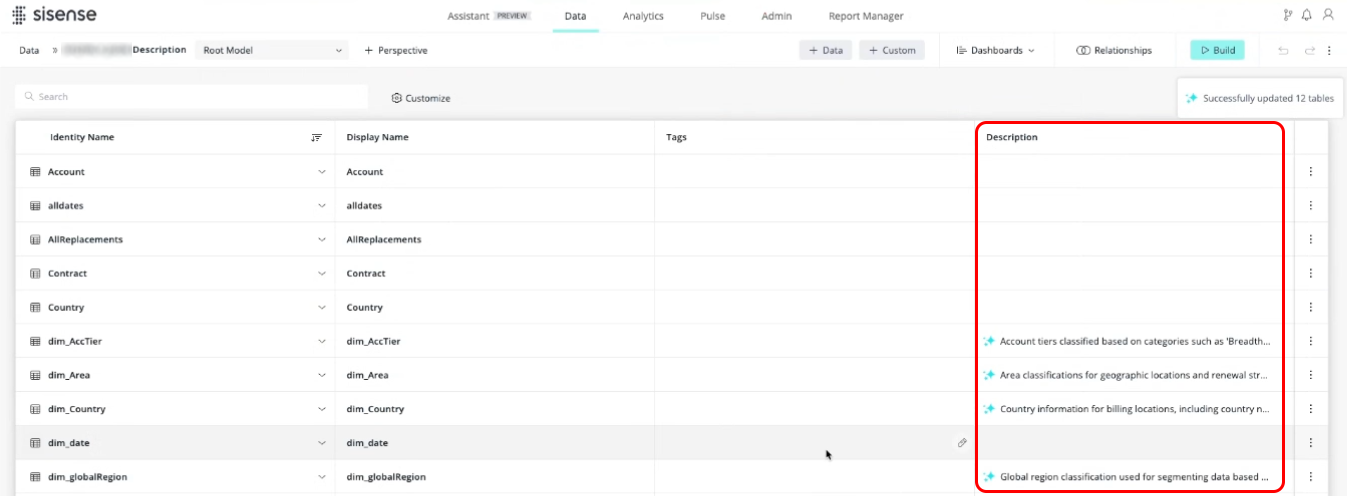Image resolution: width=1347 pixels, height=496 pixels.
Task: Open row options menu for AllReplacements
Action: point(1311,240)
